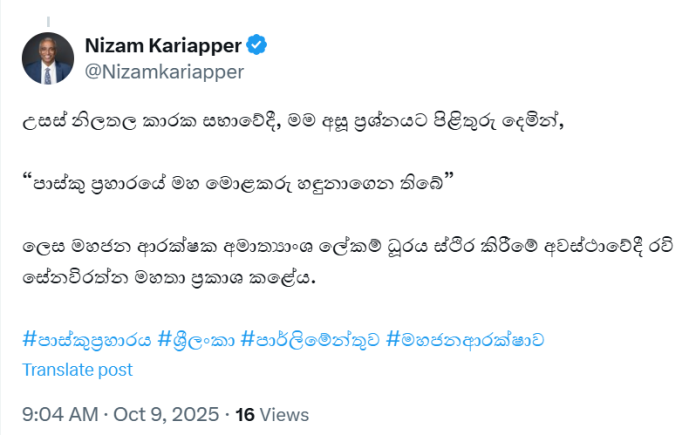Select the Views label
The width and height of the screenshot is (696, 435).
(x=286, y=414)
